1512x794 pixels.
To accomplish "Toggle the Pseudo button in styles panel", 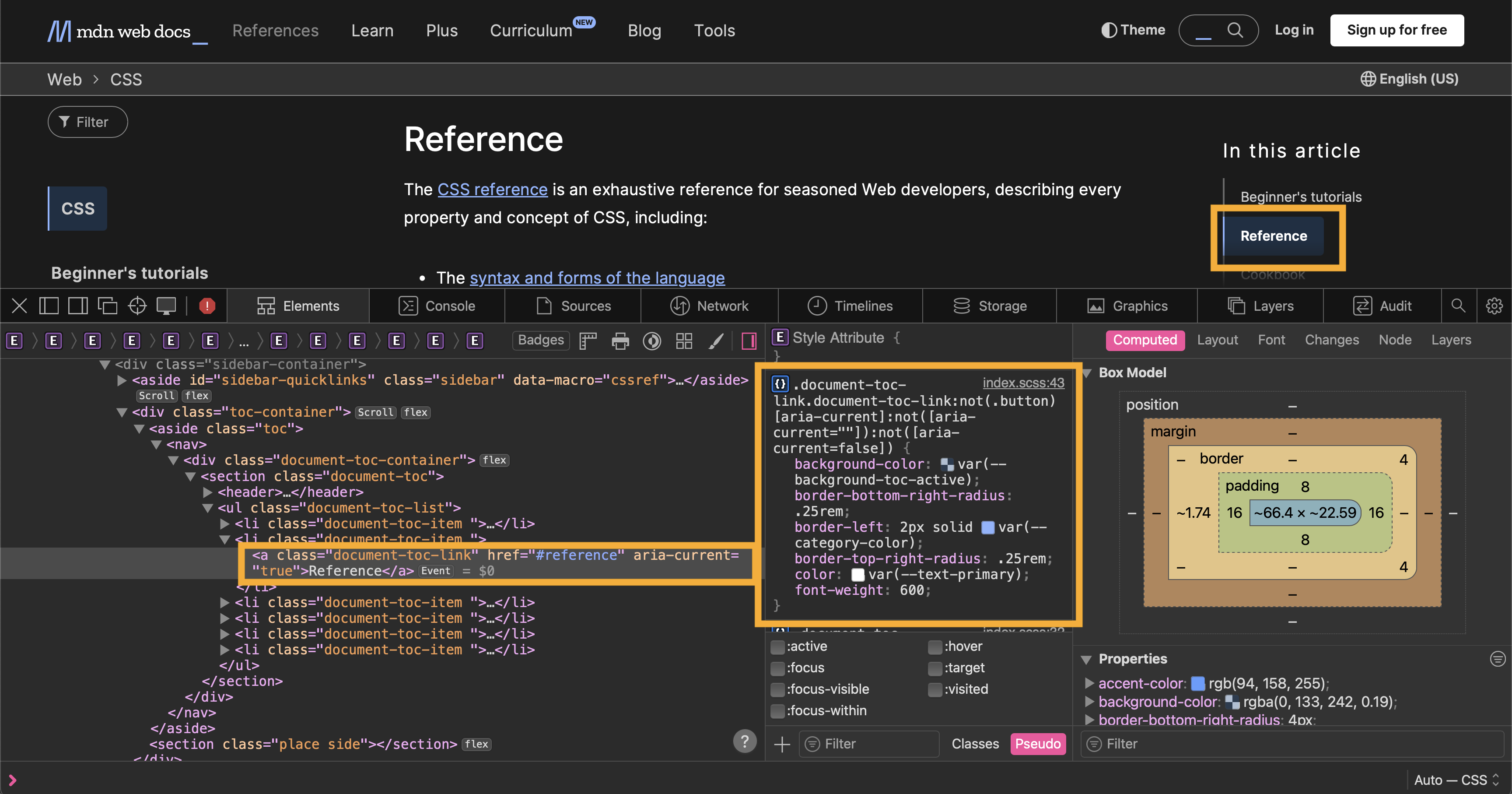I will tap(1038, 744).
